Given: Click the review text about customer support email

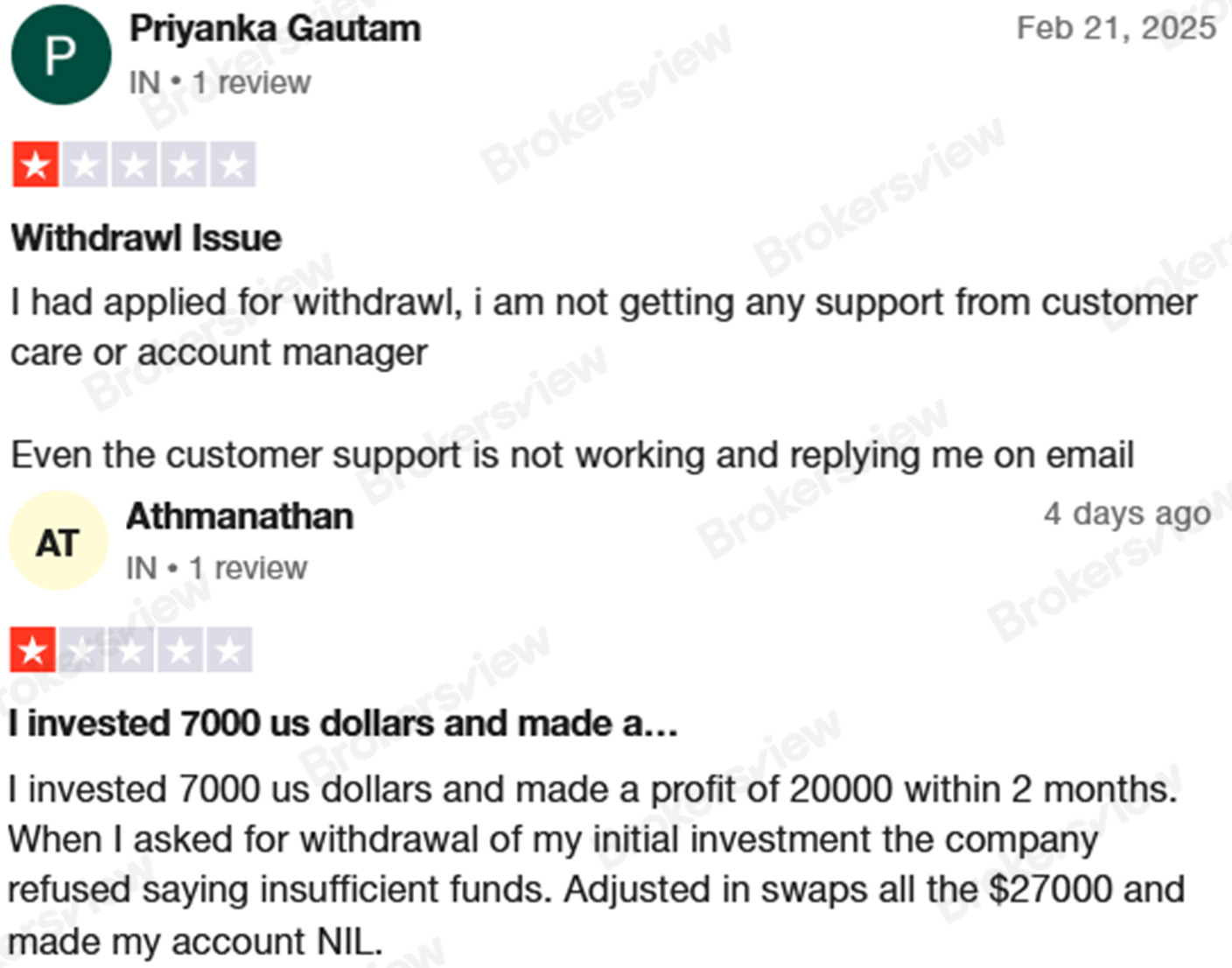Looking at the screenshot, I should click(571, 455).
